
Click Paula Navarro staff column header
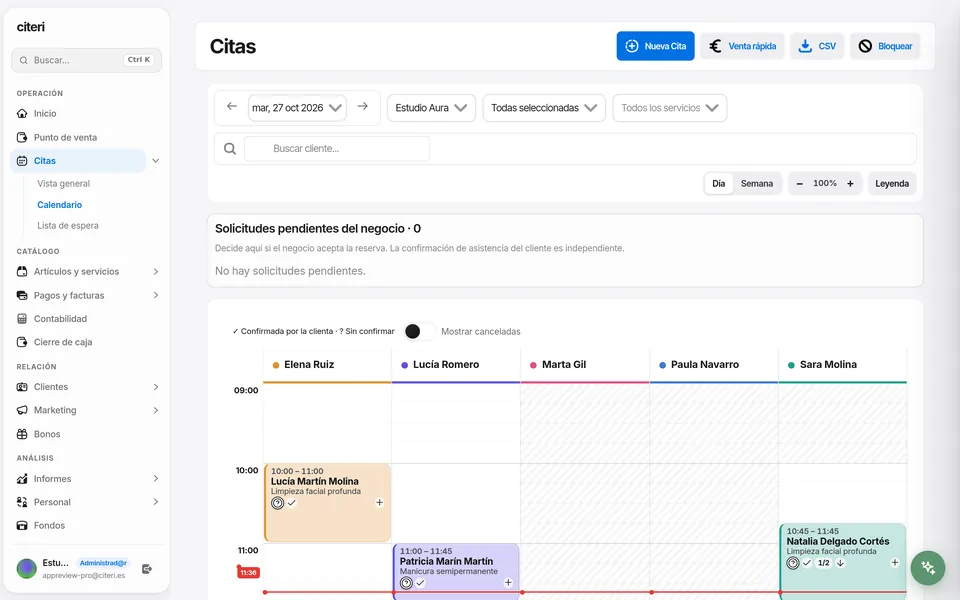714,365
